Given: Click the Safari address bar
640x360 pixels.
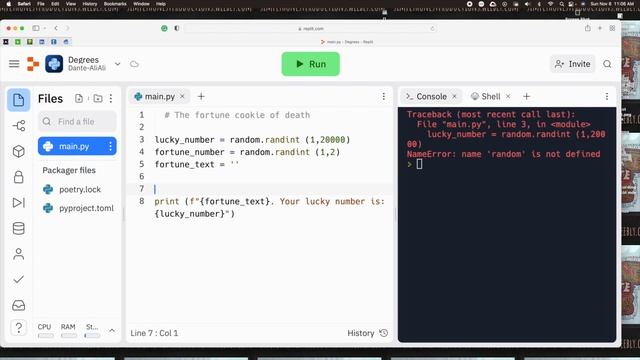Looking at the screenshot, I should pos(310,29).
